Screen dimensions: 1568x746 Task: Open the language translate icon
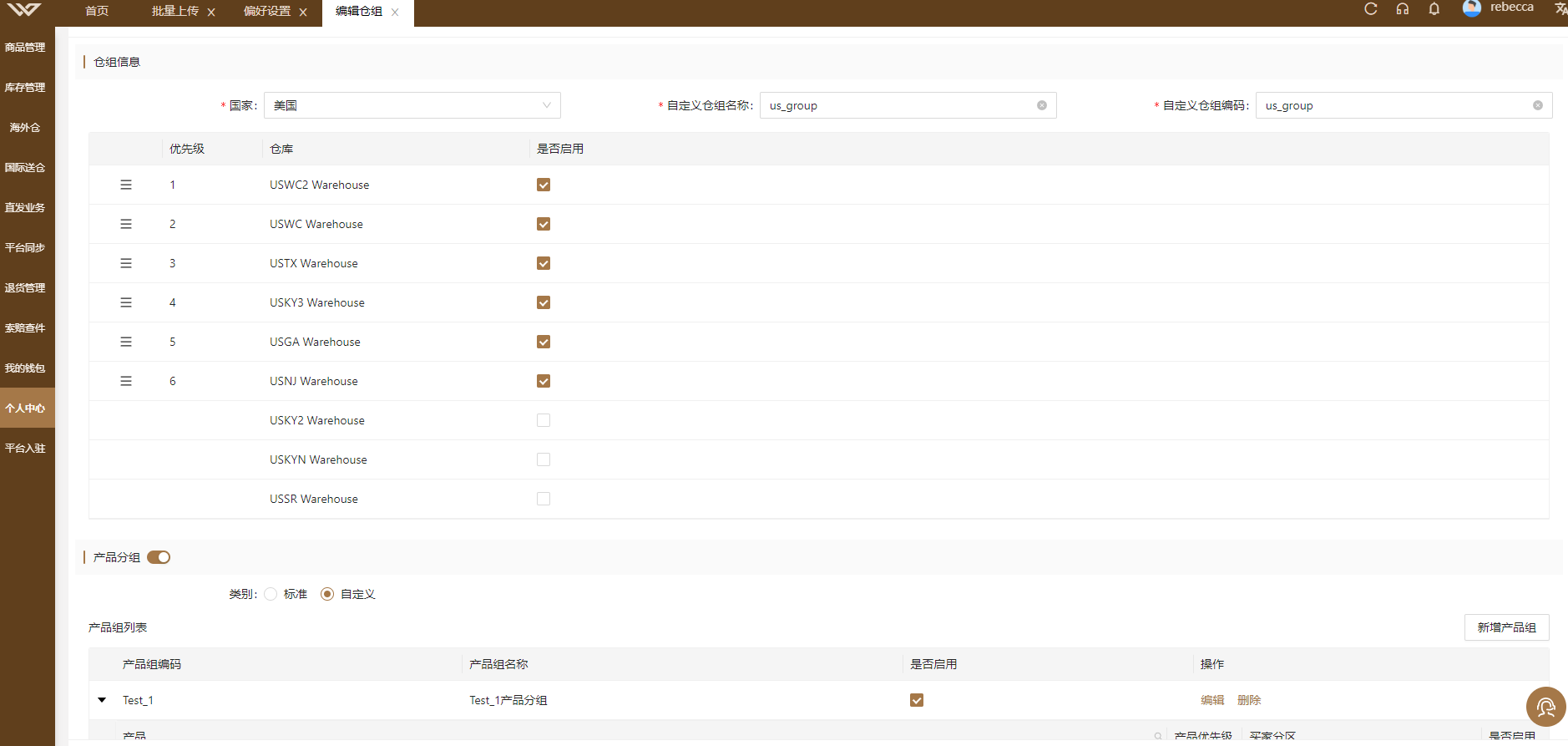coord(1560,8)
